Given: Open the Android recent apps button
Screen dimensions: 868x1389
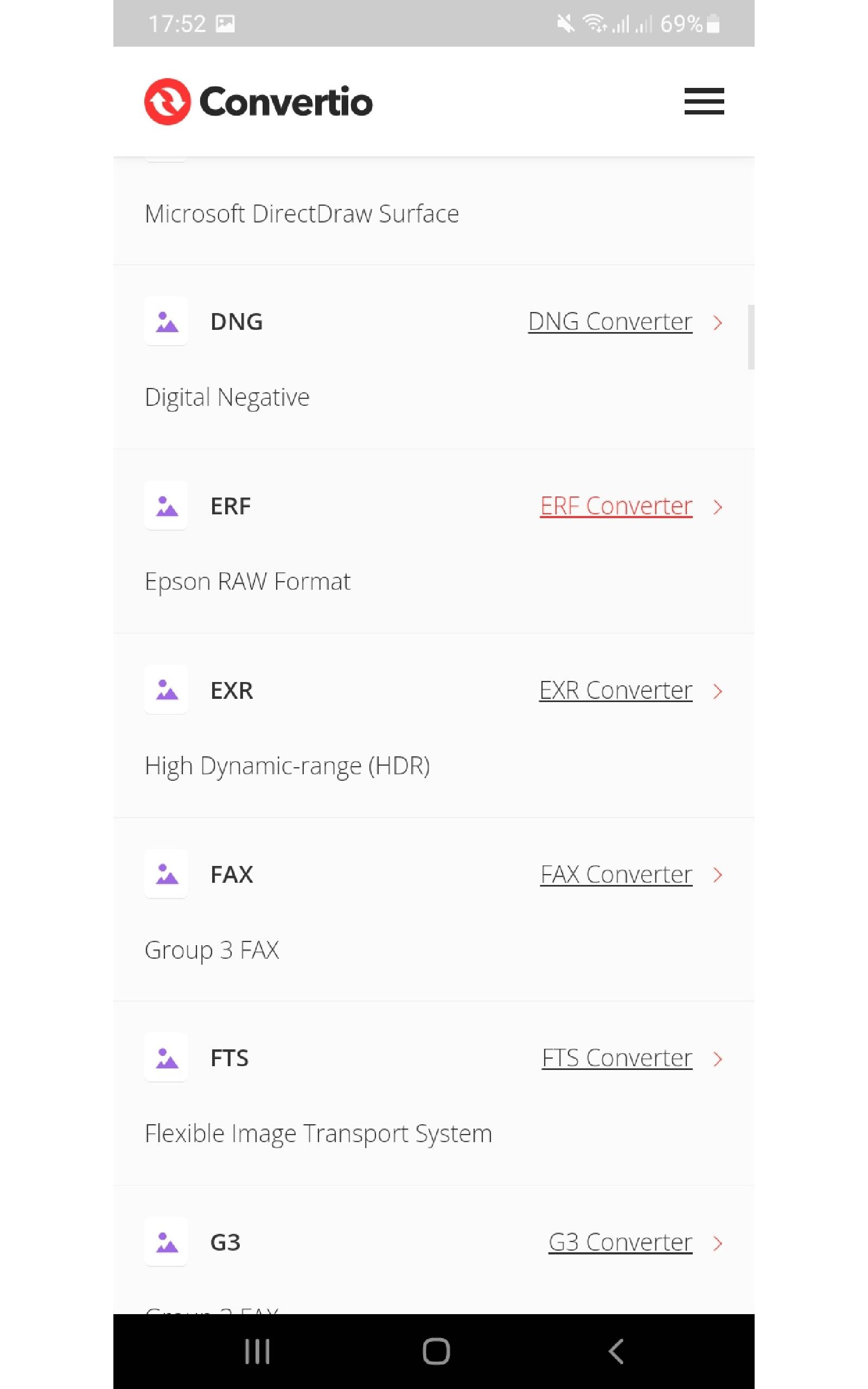Looking at the screenshot, I should pyautogui.click(x=257, y=1351).
